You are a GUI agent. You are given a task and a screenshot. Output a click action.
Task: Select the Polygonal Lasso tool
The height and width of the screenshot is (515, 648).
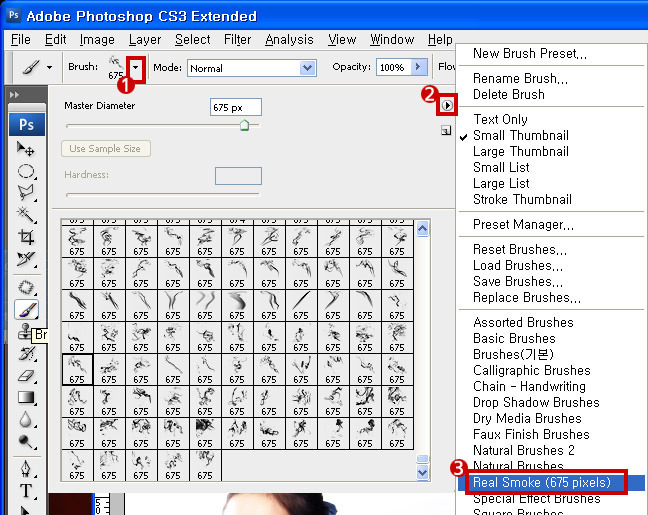click(26, 193)
